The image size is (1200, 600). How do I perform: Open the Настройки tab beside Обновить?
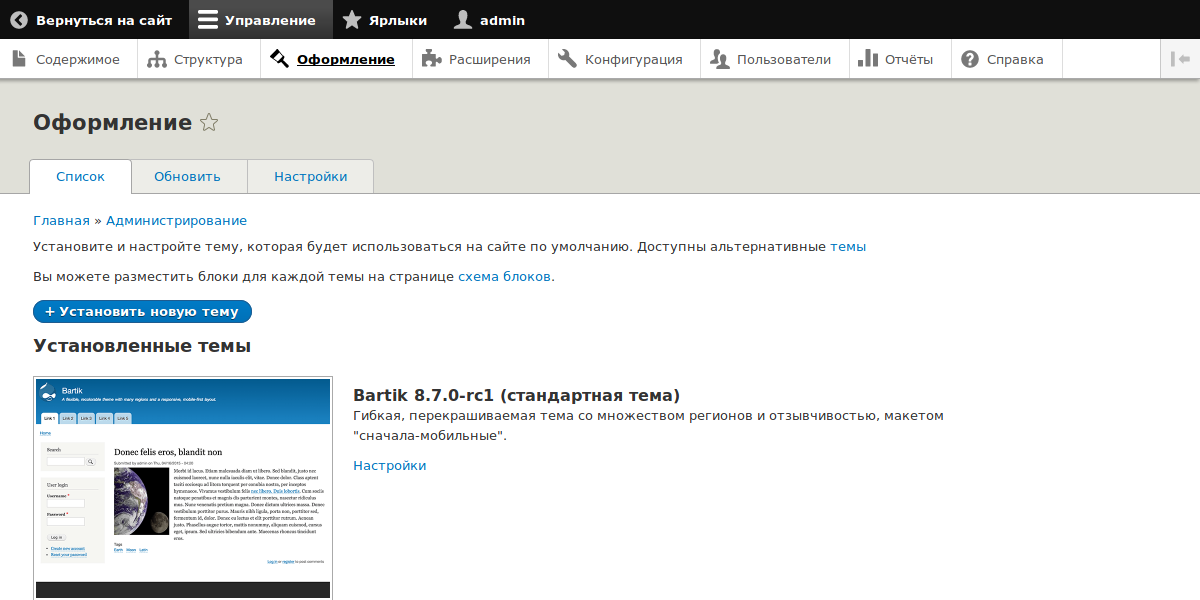tap(311, 177)
